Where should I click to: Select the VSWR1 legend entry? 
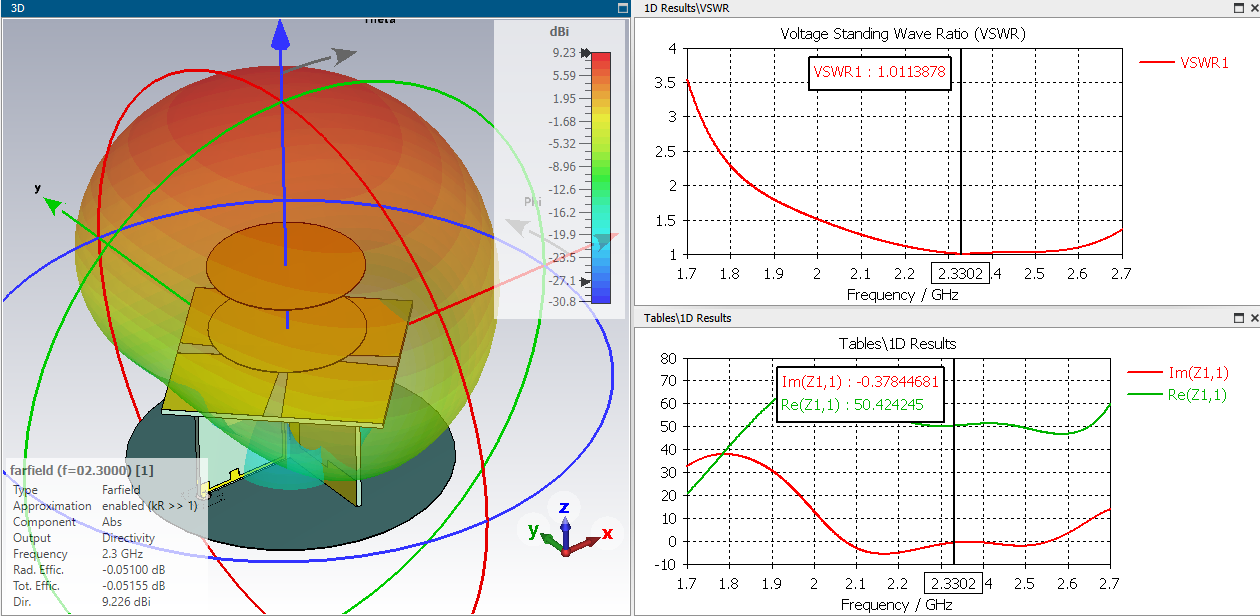coord(1185,62)
